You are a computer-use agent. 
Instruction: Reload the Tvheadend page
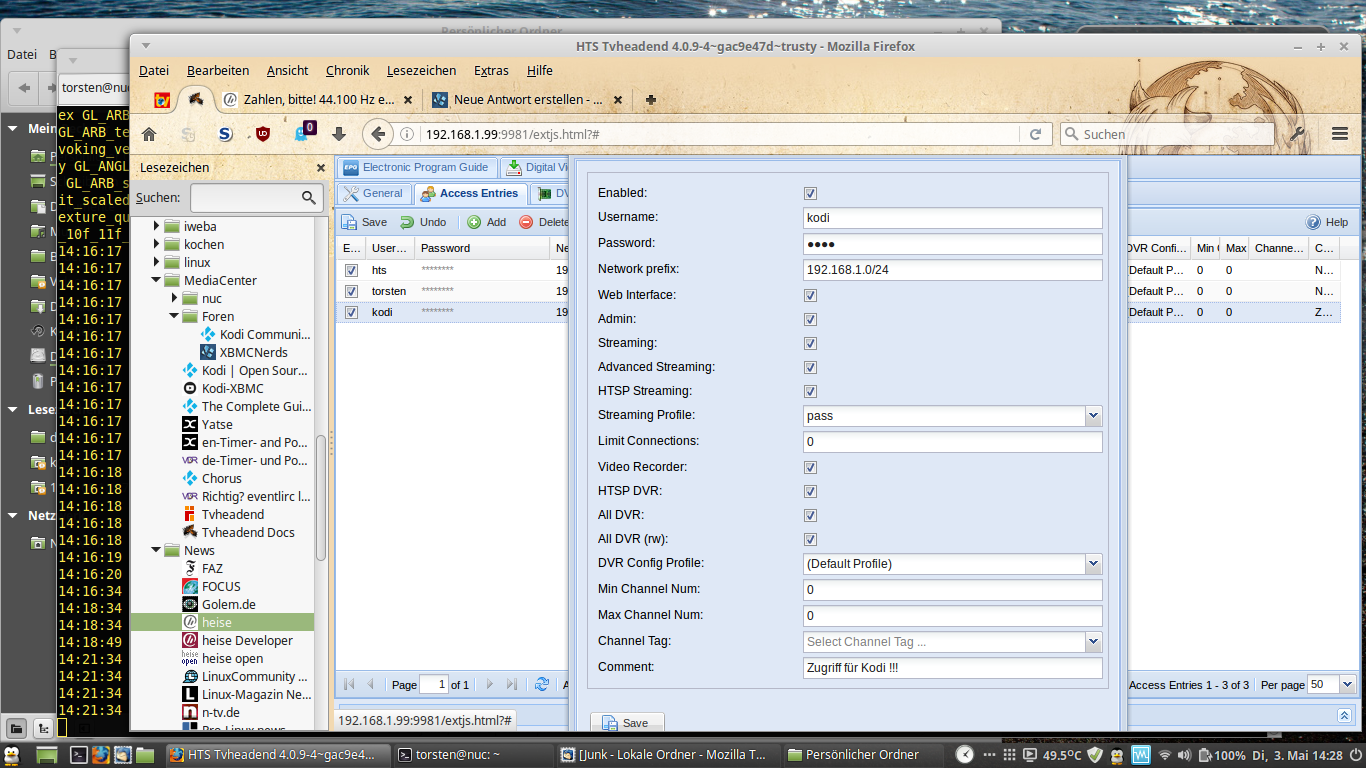1035,134
